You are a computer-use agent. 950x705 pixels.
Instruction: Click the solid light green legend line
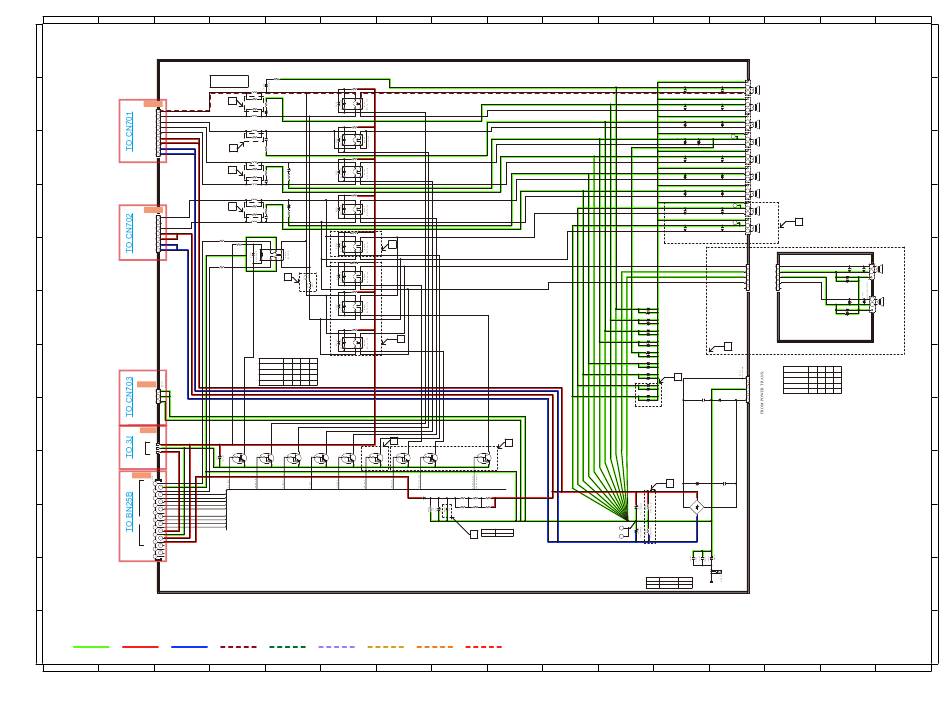pyautogui.click(x=91, y=647)
